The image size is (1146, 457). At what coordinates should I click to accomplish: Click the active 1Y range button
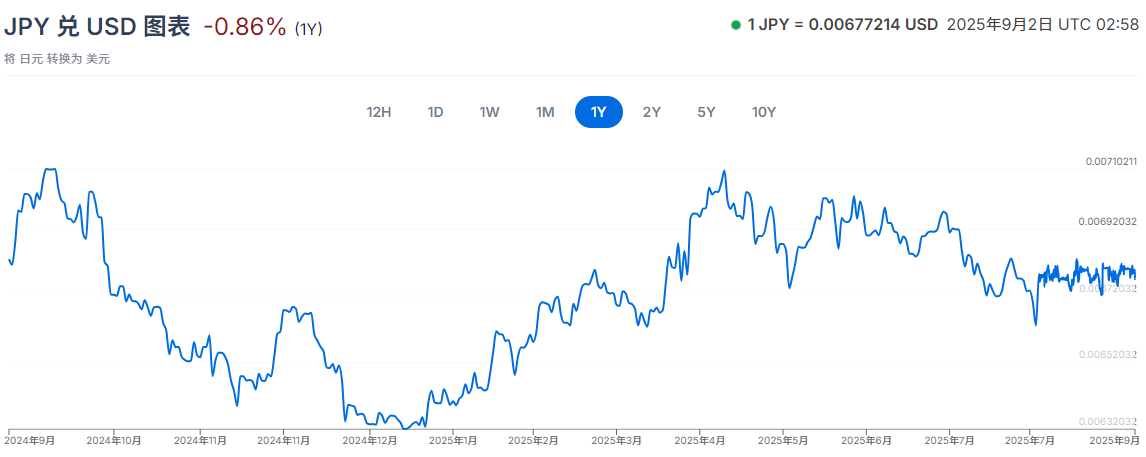click(x=599, y=113)
